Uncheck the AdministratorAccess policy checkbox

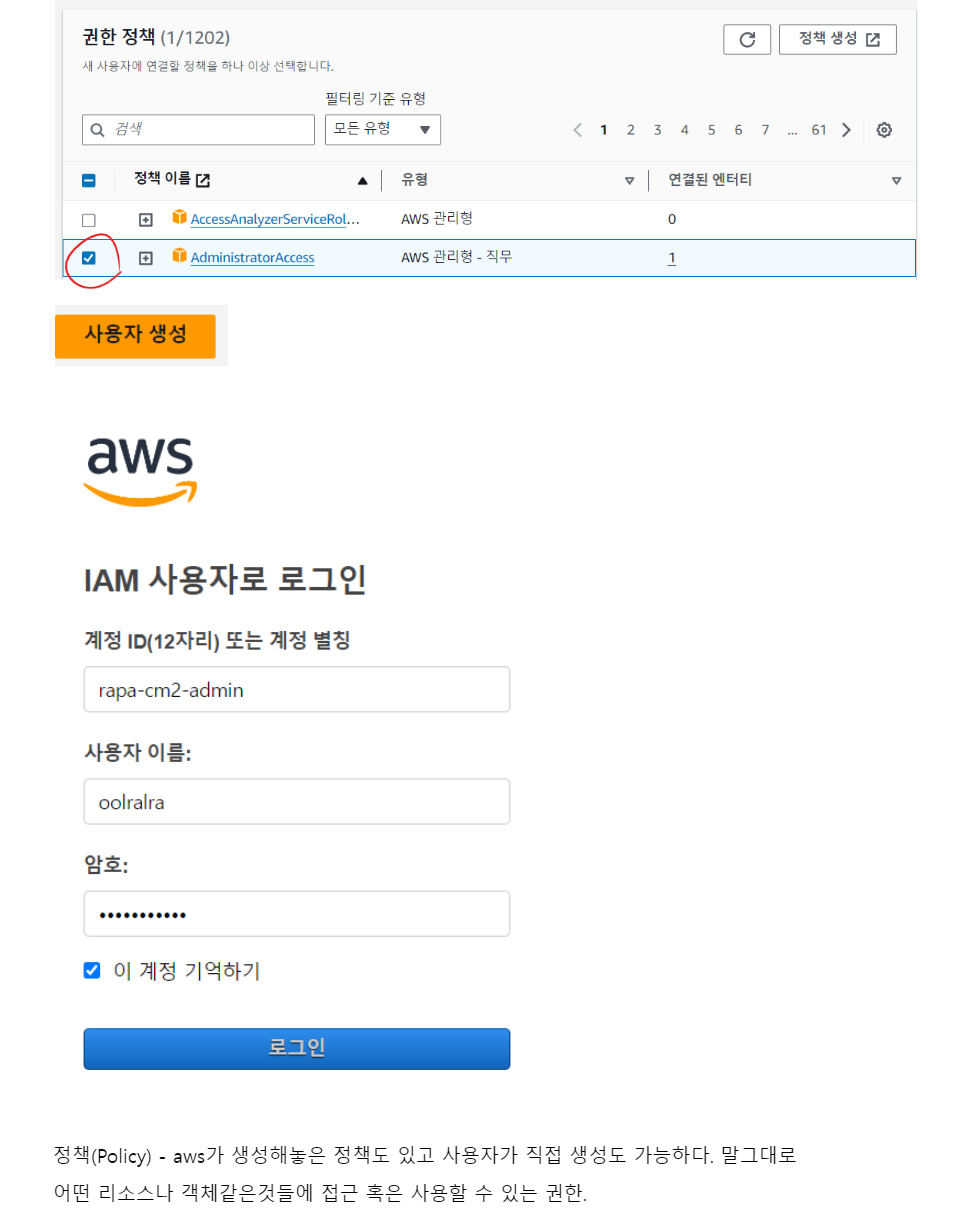click(x=88, y=258)
